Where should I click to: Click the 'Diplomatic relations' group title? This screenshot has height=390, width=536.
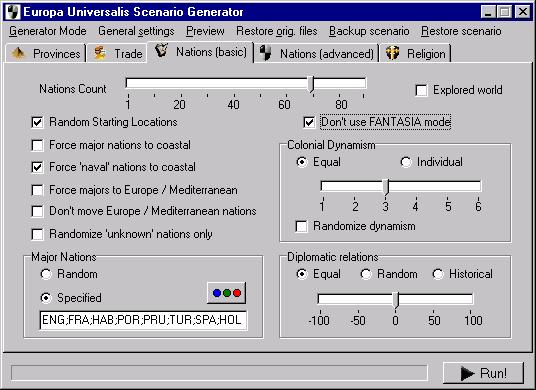tap(333, 257)
